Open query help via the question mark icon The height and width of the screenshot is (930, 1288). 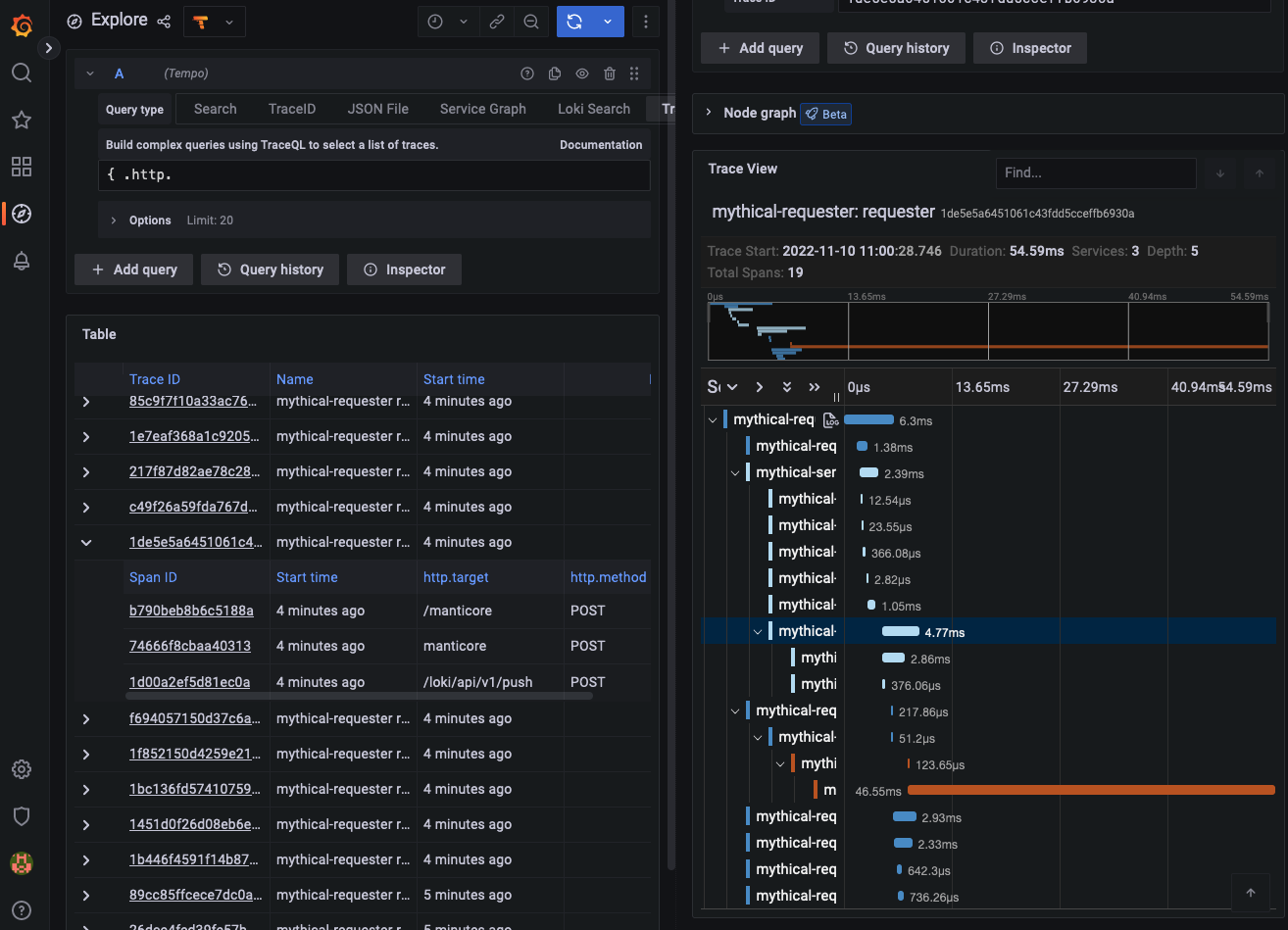[x=527, y=73]
